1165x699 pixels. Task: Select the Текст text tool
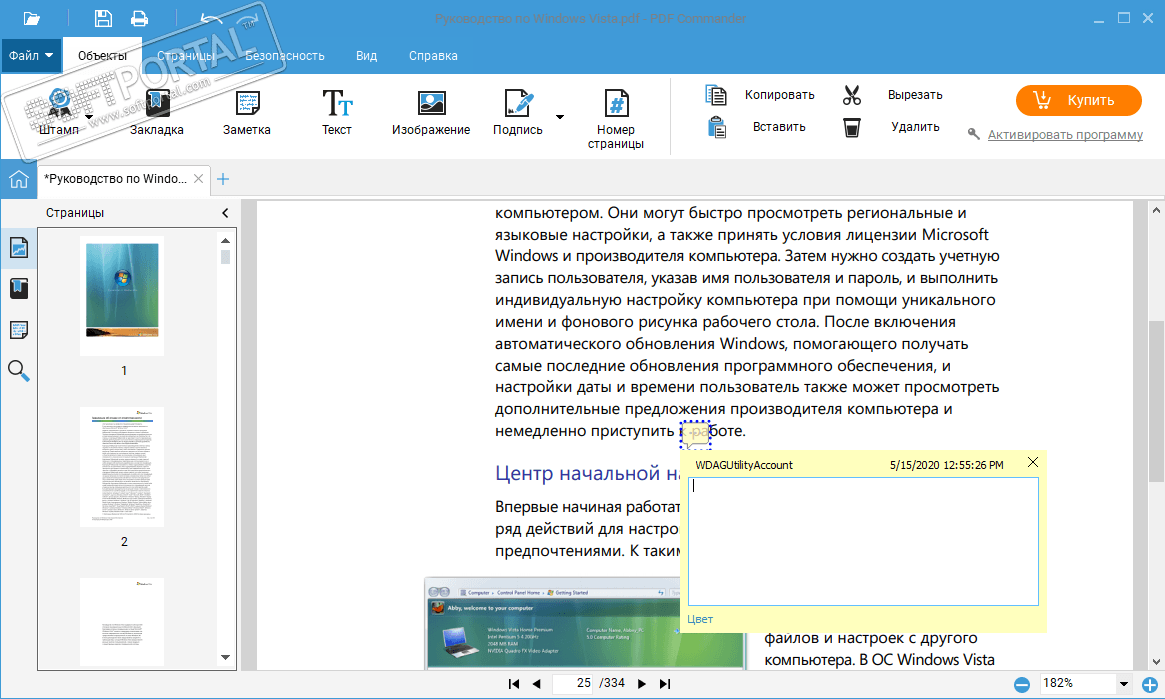coord(337,111)
